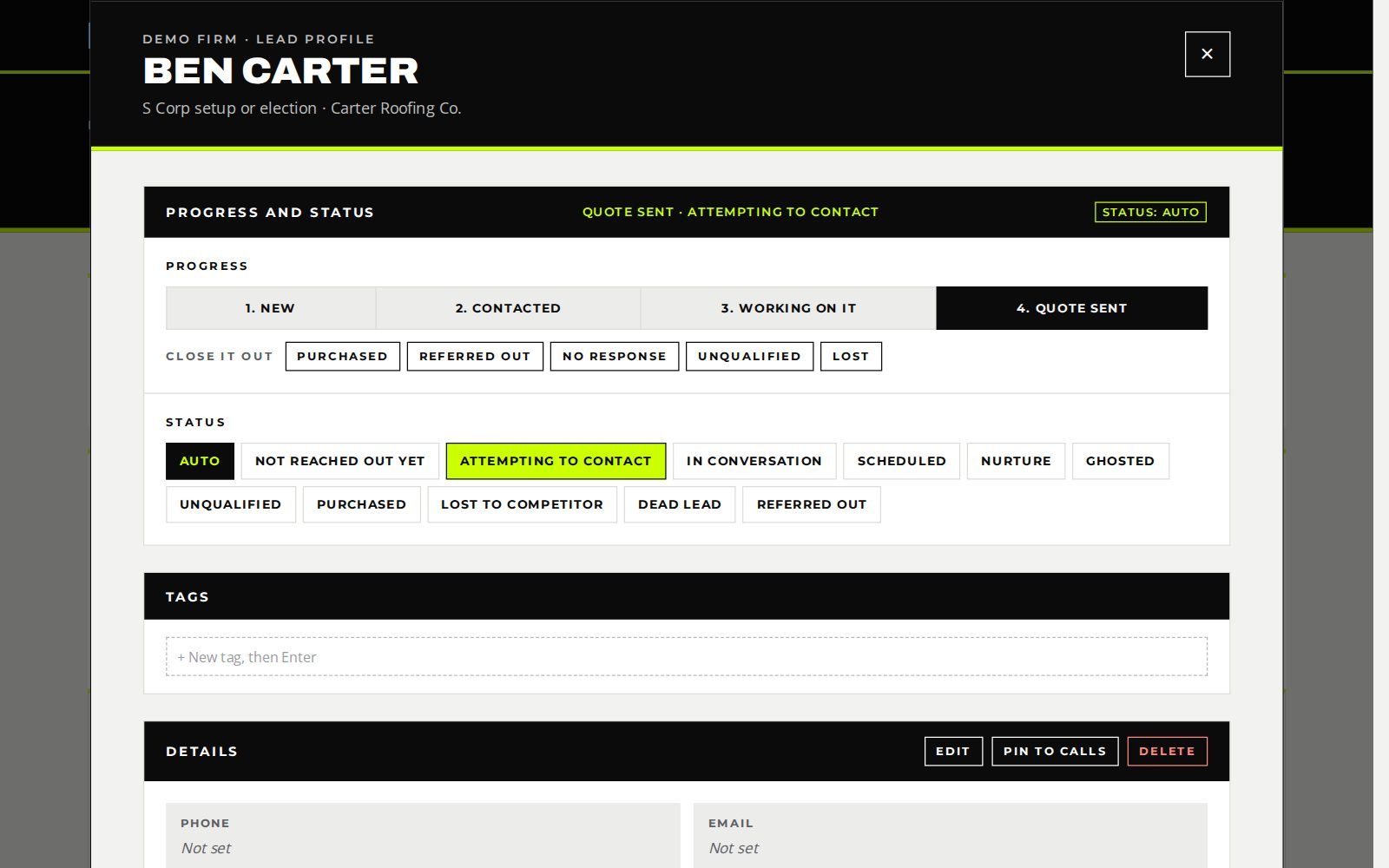Viewport: 1389px width, 868px height.
Task: Select the 4. Quote Sent stage
Action: [1071, 308]
